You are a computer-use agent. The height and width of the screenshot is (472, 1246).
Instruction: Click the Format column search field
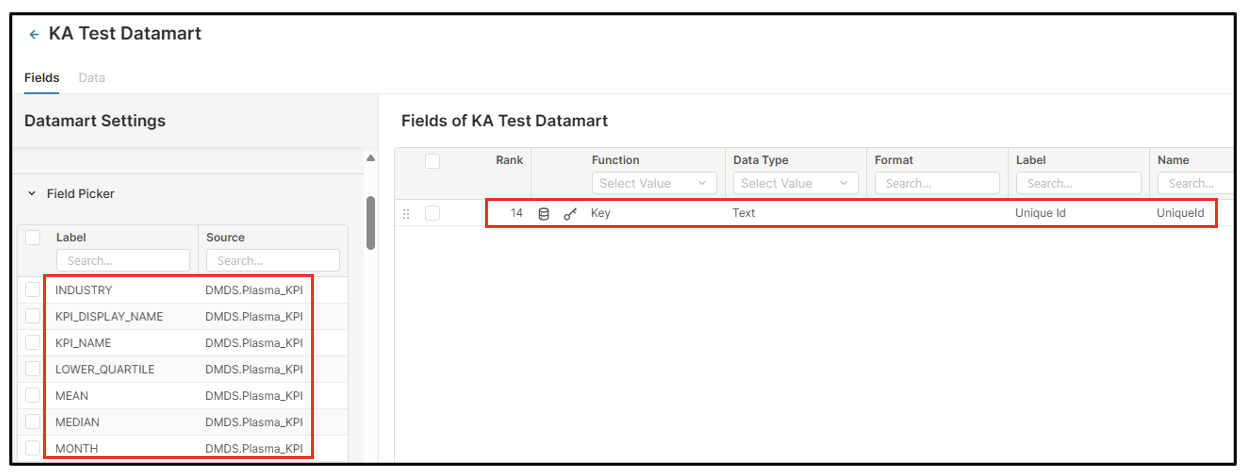937,183
